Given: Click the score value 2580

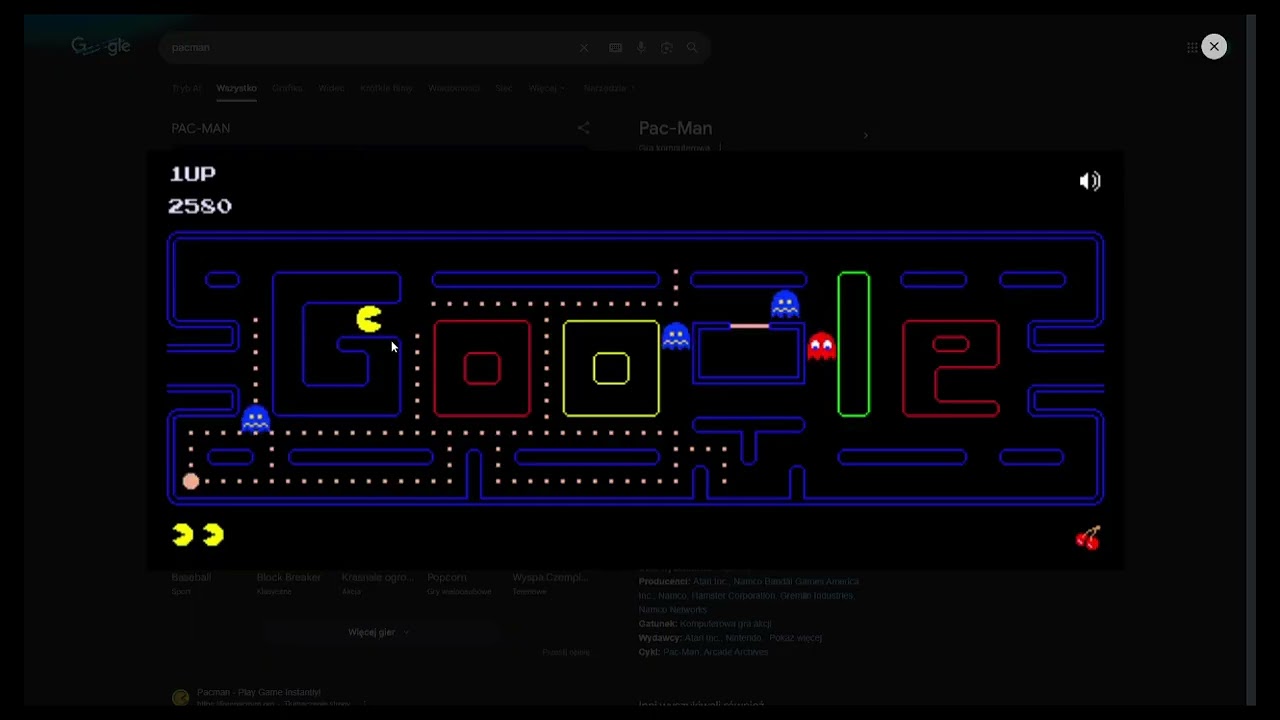Looking at the screenshot, I should [x=200, y=206].
